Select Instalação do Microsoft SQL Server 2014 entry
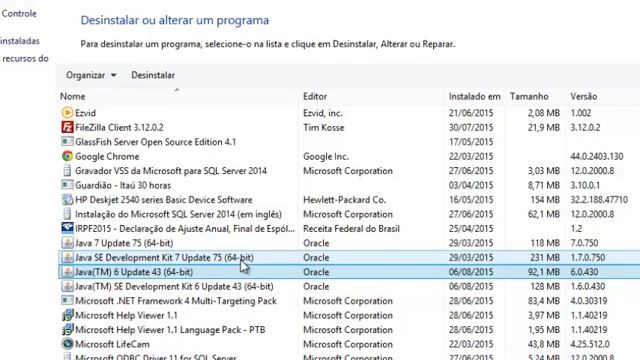Viewport: 640px width, 360px height. click(x=178, y=214)
